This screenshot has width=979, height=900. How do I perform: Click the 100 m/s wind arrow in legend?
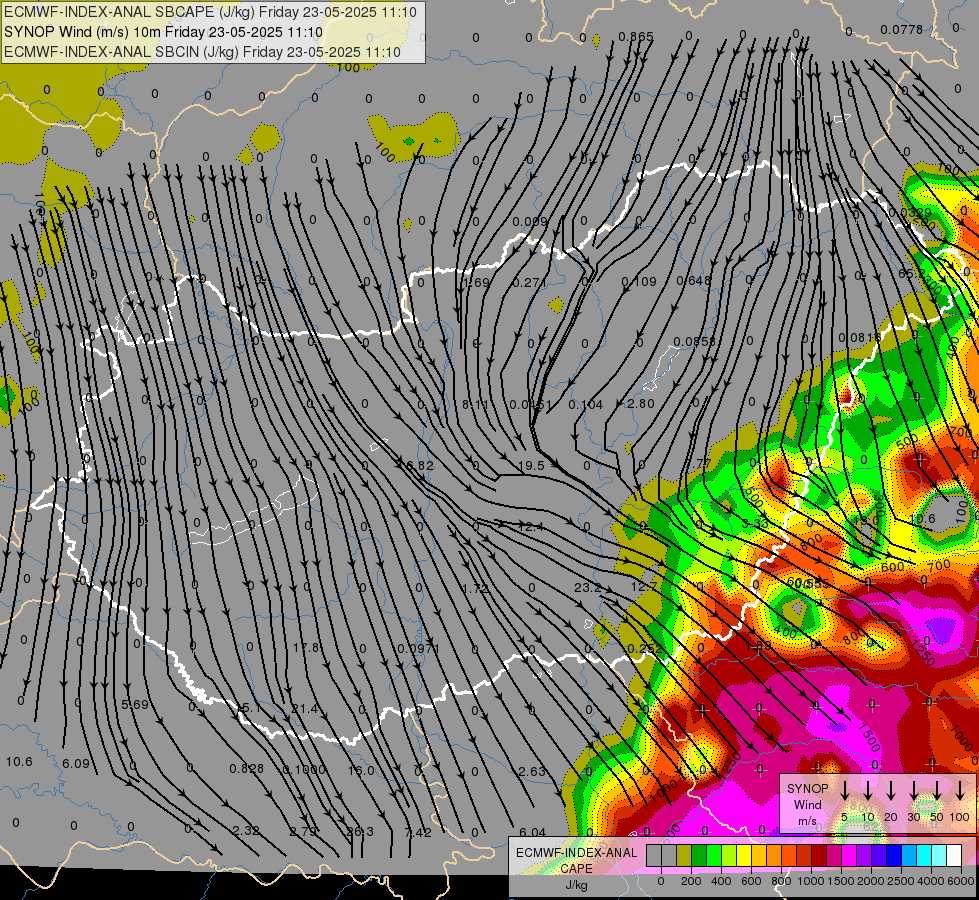tap(960, 790)
